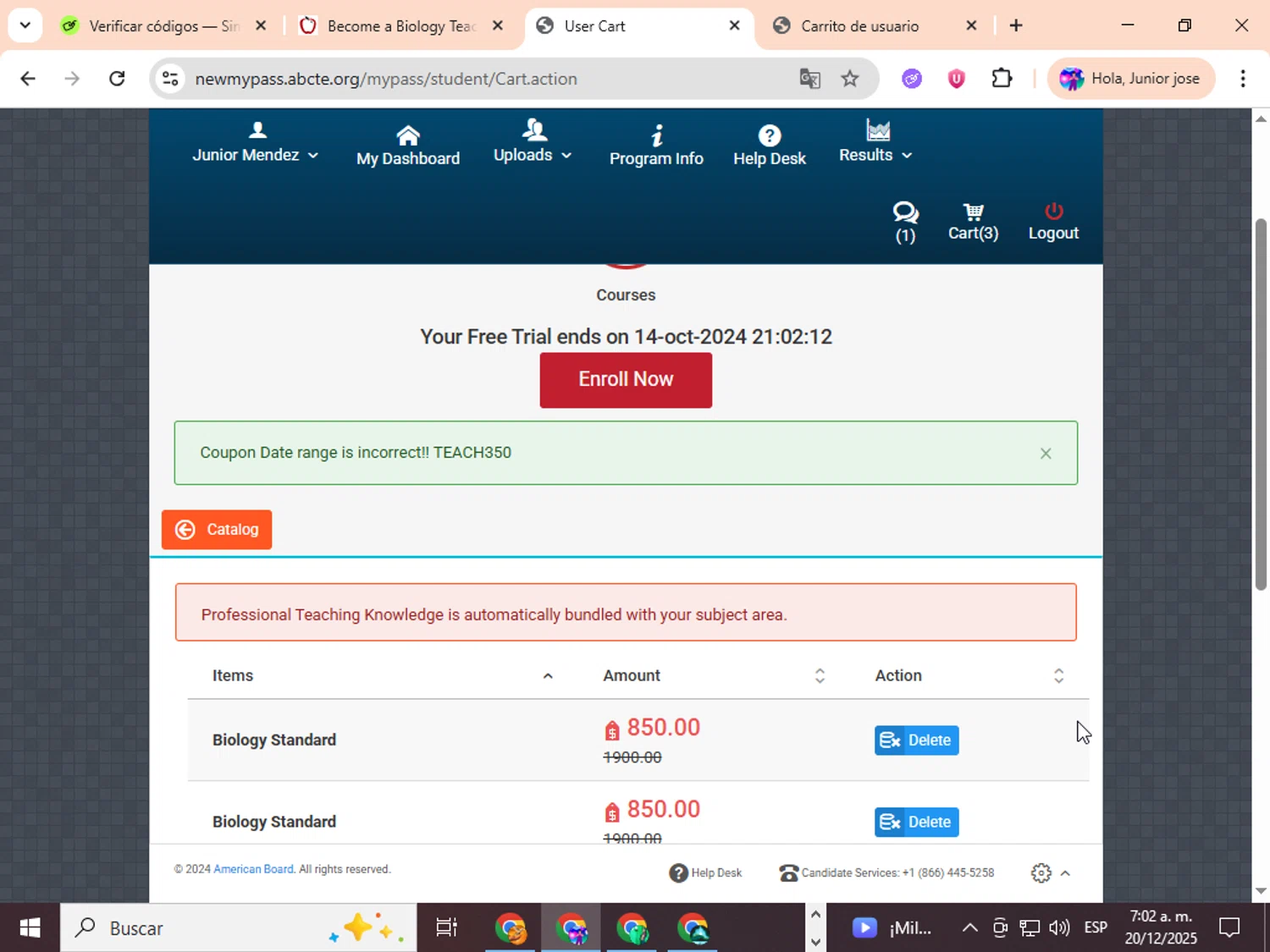Click the footer settings gear icon
The width and height of the screenshot is (1270, 952).
1041,872
